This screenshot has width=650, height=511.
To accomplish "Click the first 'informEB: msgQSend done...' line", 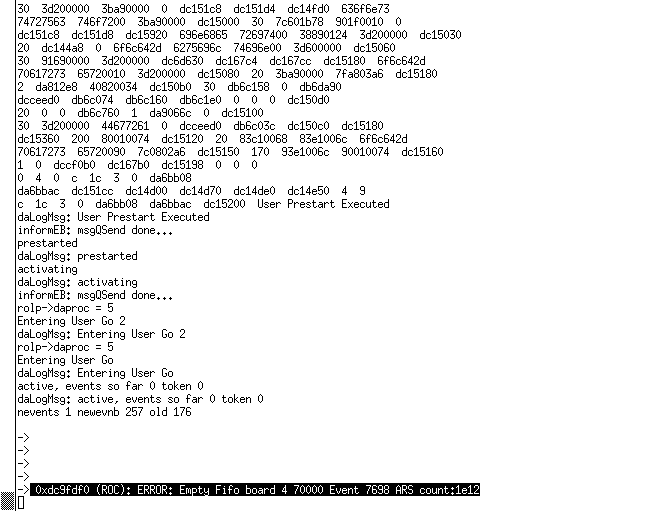I will (95, 230).
